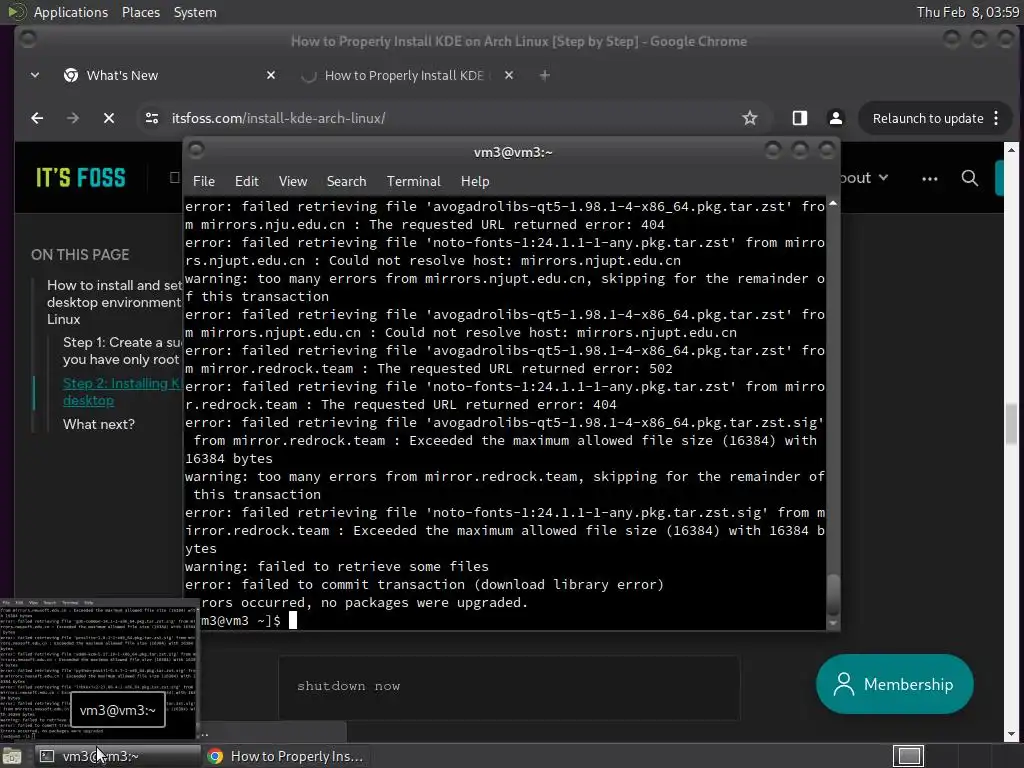Select vm3@vm3:~ terminal taskbar entry
Viewport: 1024px width, 768px height.
coord(116,756)
